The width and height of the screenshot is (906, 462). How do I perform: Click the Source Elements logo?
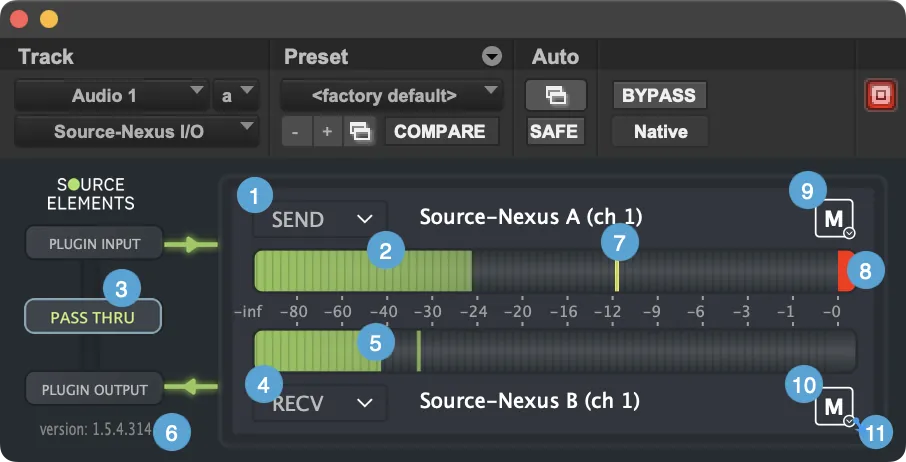pos(91,194)
